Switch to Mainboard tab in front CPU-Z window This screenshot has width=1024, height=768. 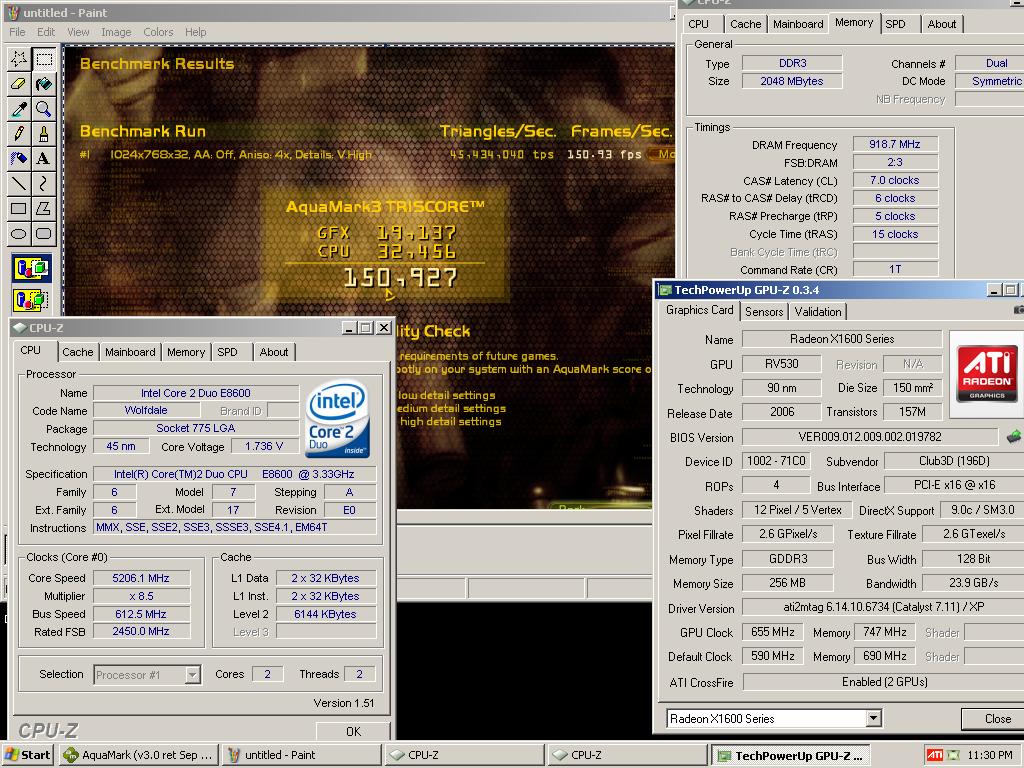tap(130, 352)
